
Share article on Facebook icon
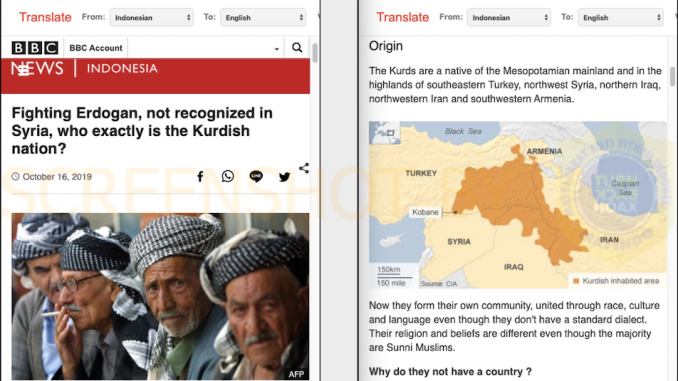[x=200, y=176]
